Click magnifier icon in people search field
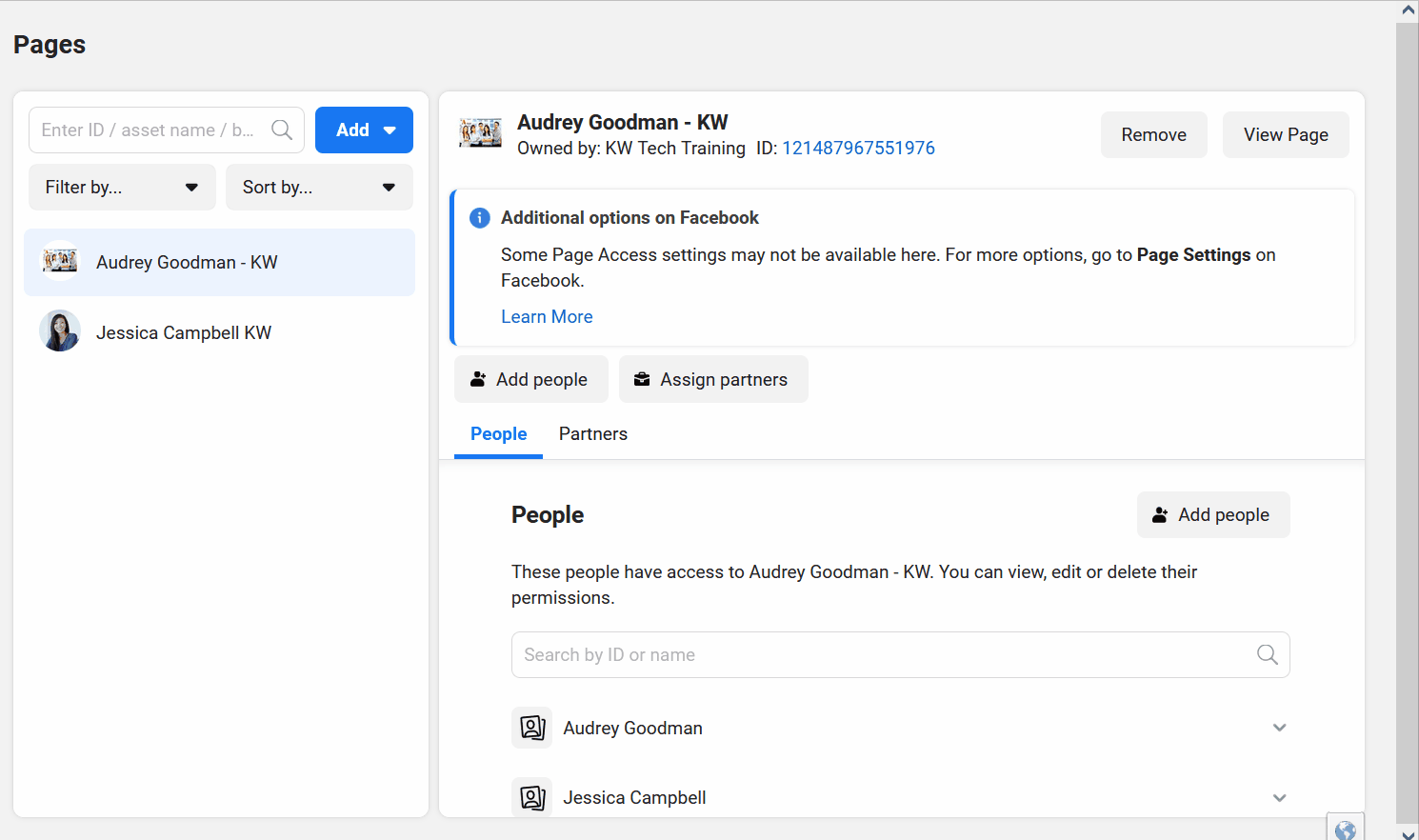Viewport: 1419px width, 840px height. click(x=1268, y=654)
